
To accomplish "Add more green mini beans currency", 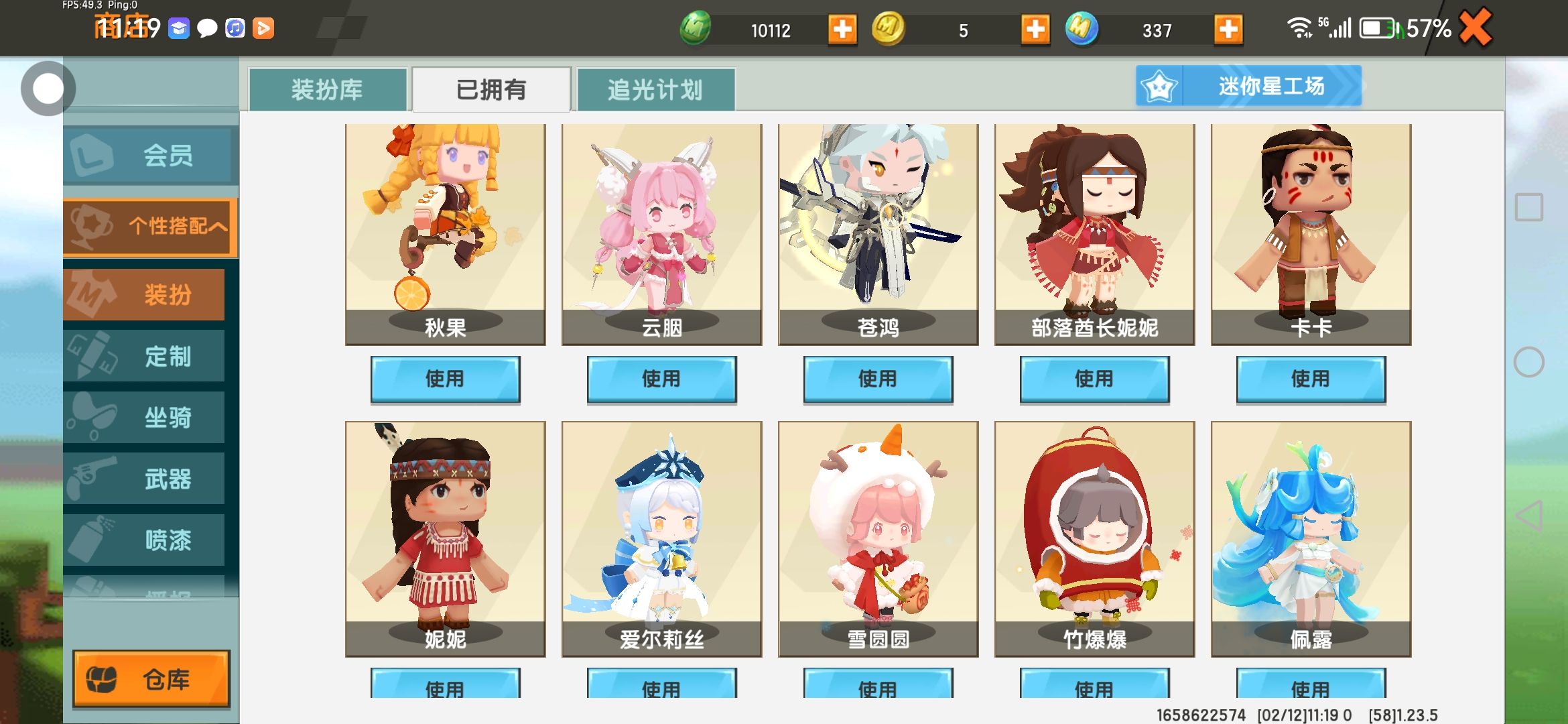I will (842, 29).
